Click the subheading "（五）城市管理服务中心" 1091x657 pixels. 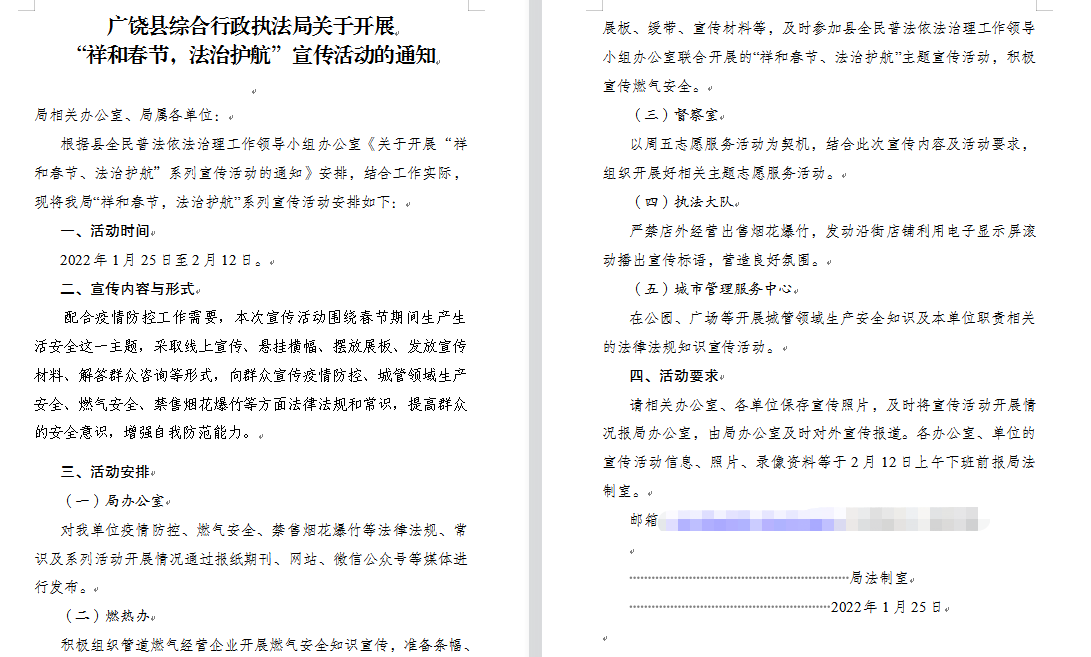pos(711,289)
